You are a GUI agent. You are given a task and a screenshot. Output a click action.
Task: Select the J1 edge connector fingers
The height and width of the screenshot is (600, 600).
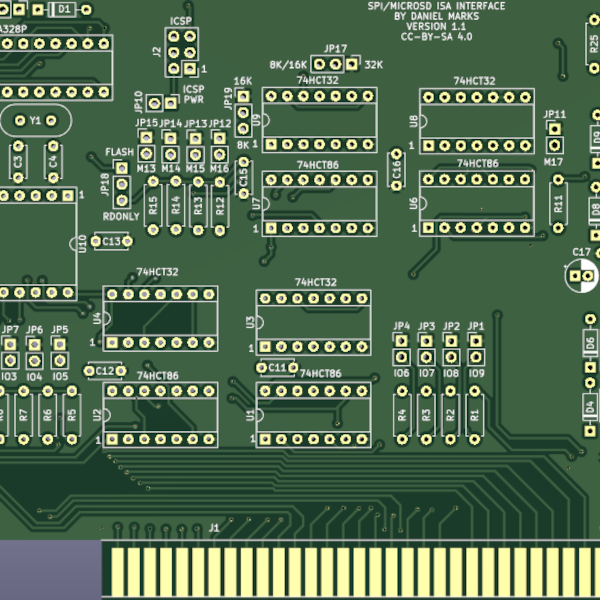[x=350, y=571]
